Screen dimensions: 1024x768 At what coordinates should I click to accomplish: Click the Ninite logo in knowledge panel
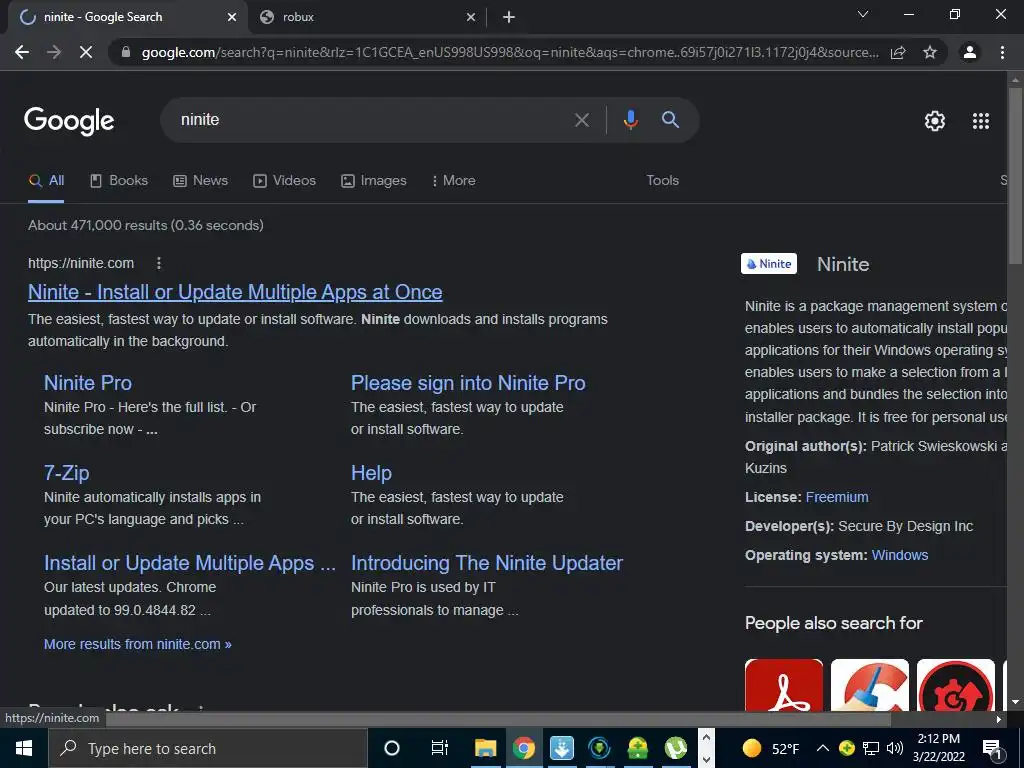[769, 264]
